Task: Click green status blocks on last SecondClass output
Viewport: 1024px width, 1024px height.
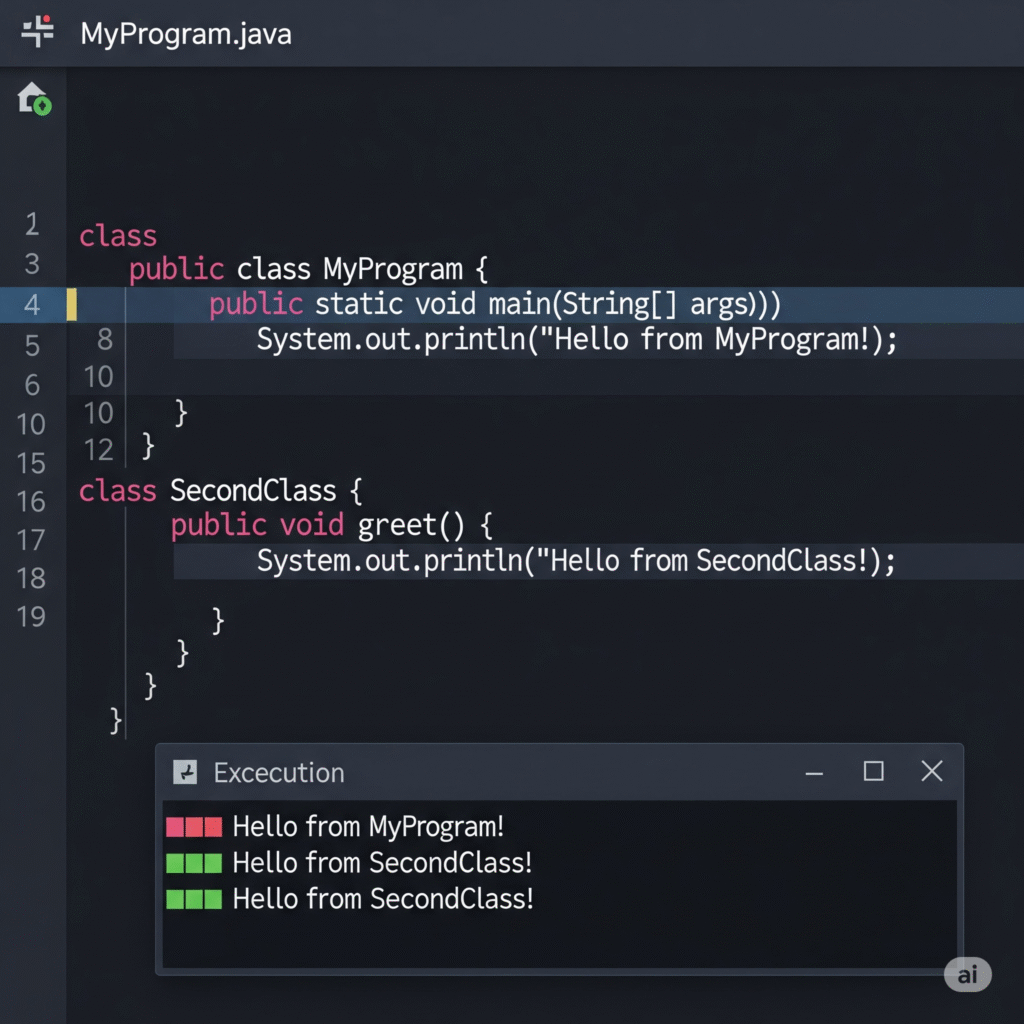Action: (194, 899)
